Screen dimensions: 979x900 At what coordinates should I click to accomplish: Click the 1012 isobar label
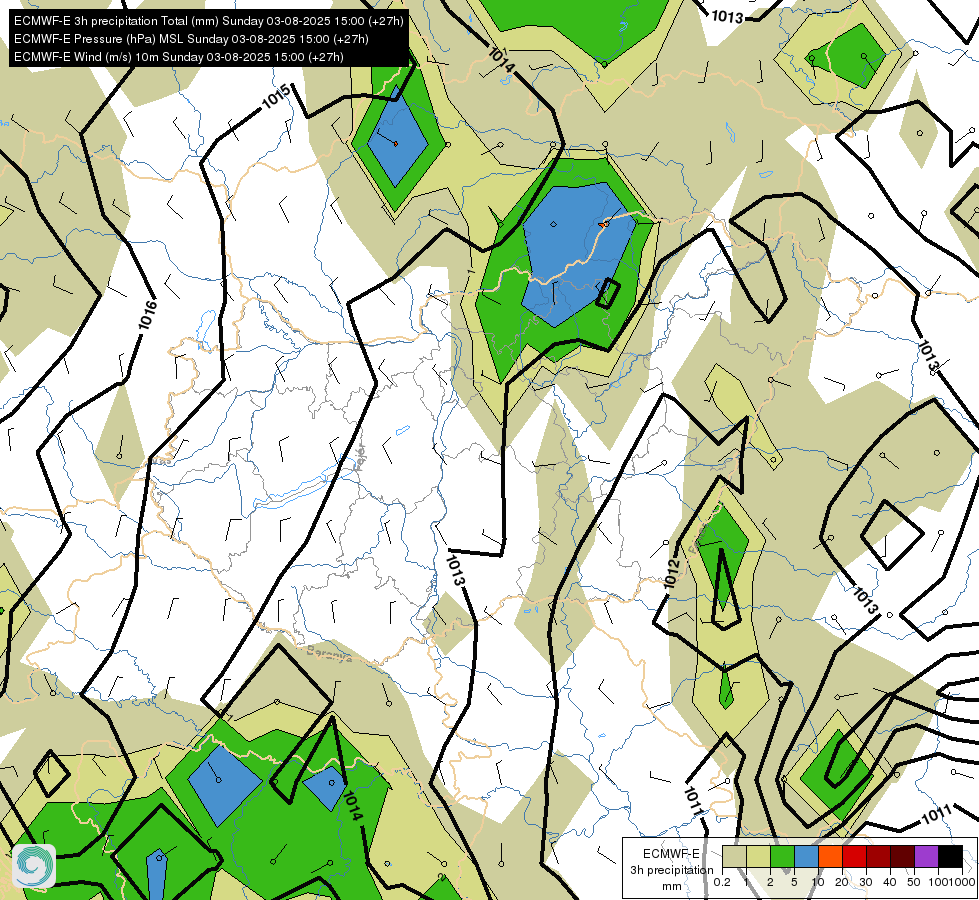point(671,573)
